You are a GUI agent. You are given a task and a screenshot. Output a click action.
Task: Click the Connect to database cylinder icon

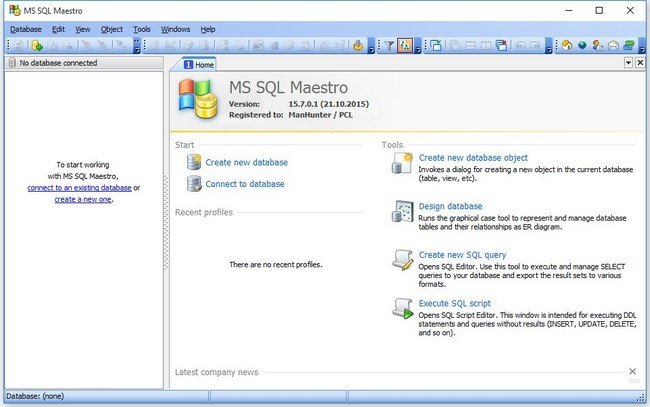point(194,184)
